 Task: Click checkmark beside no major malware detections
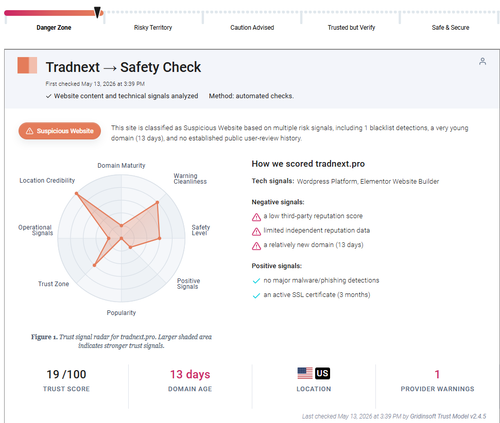(256, 281)
